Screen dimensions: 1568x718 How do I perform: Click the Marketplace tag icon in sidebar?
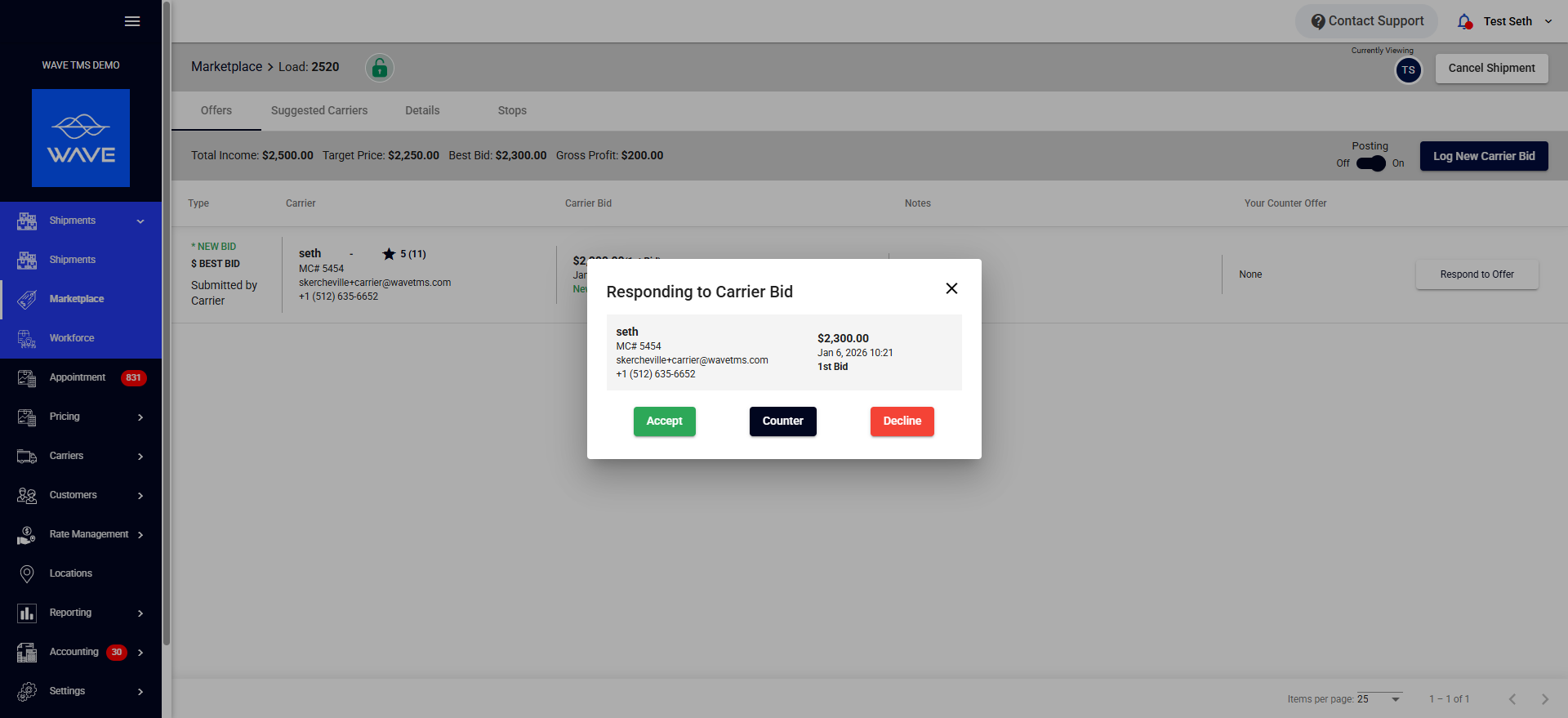click(x=27, y=299)
